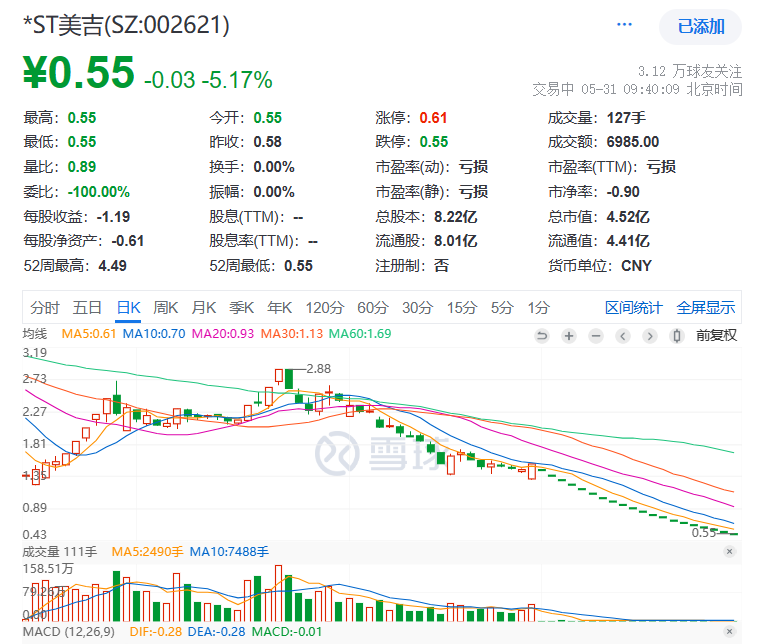This screenshot has width=761, height=644.
Task: Switch to the 分时 intraday tab
Action: coord(44,307)
